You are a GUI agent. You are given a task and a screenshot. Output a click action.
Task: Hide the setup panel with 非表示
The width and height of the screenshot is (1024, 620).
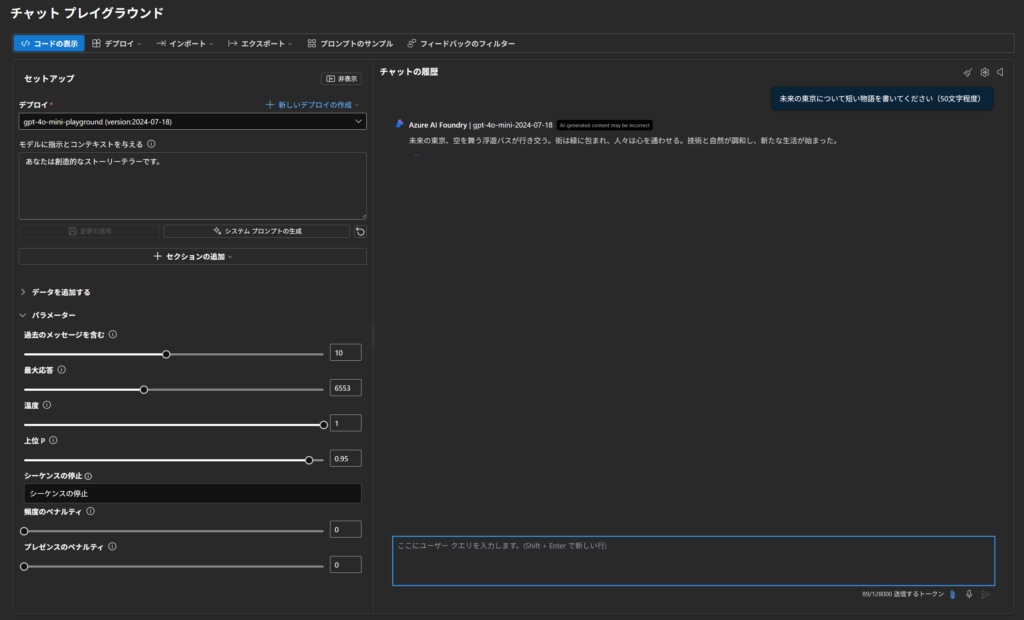[x=341, y=78]
